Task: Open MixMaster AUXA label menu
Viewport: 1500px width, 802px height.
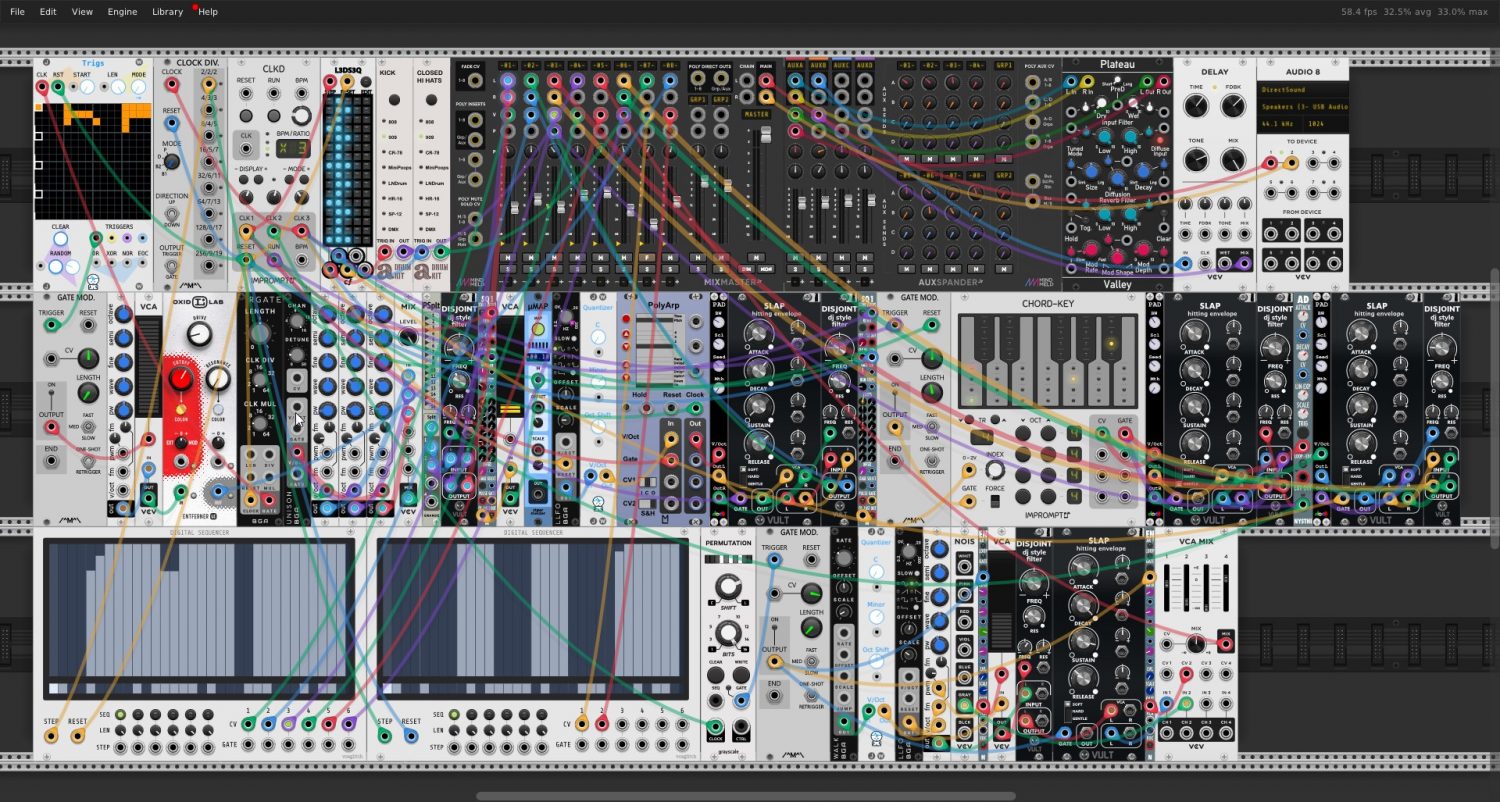Action: [796, 66]
